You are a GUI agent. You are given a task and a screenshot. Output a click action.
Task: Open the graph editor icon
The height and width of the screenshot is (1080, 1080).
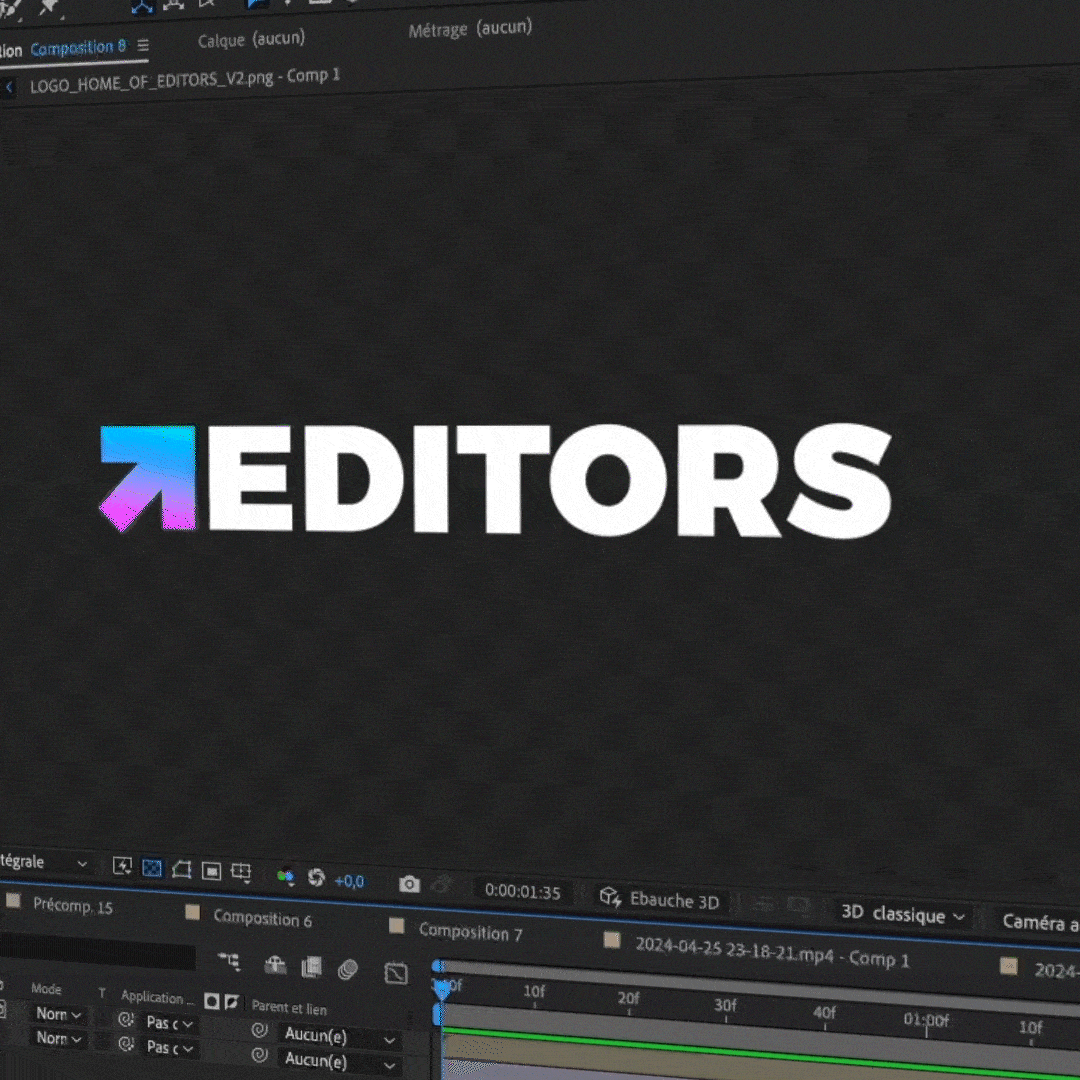(x=396, y=972)
